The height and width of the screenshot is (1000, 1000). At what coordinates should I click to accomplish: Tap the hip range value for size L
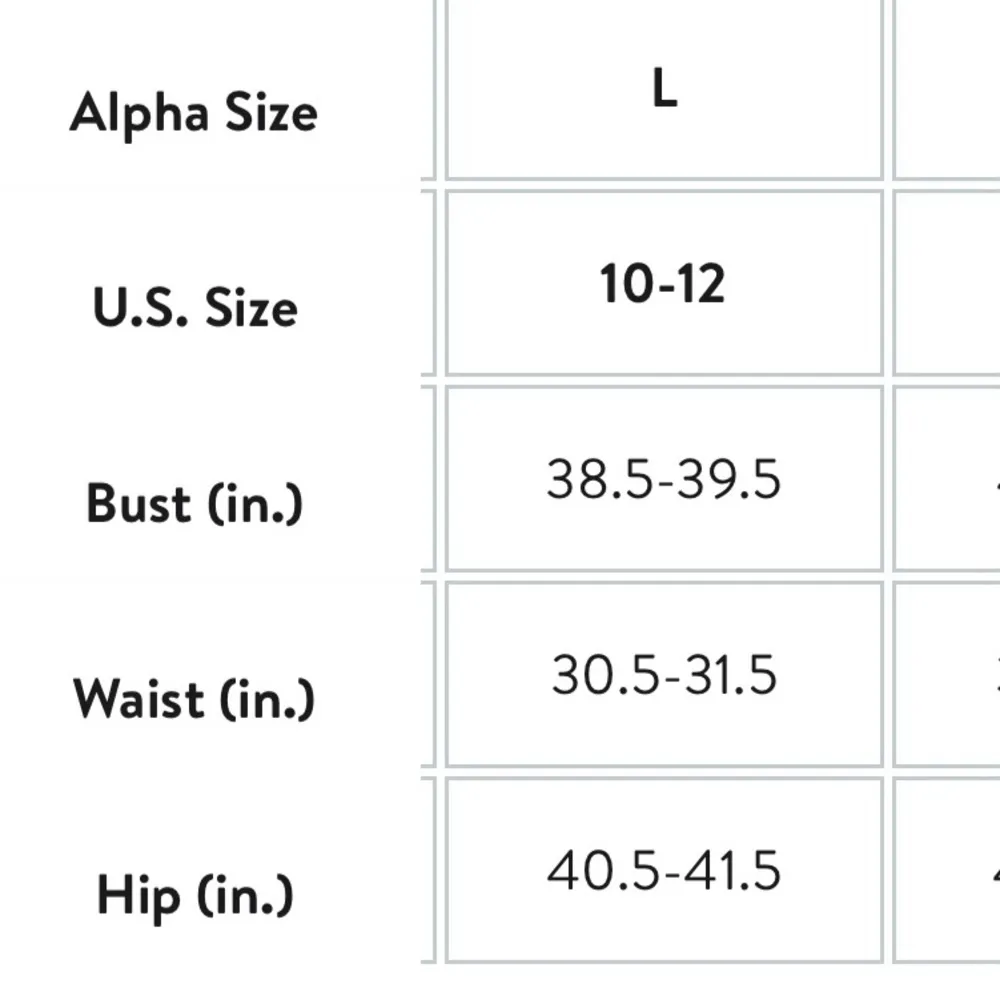coord(664,870)
